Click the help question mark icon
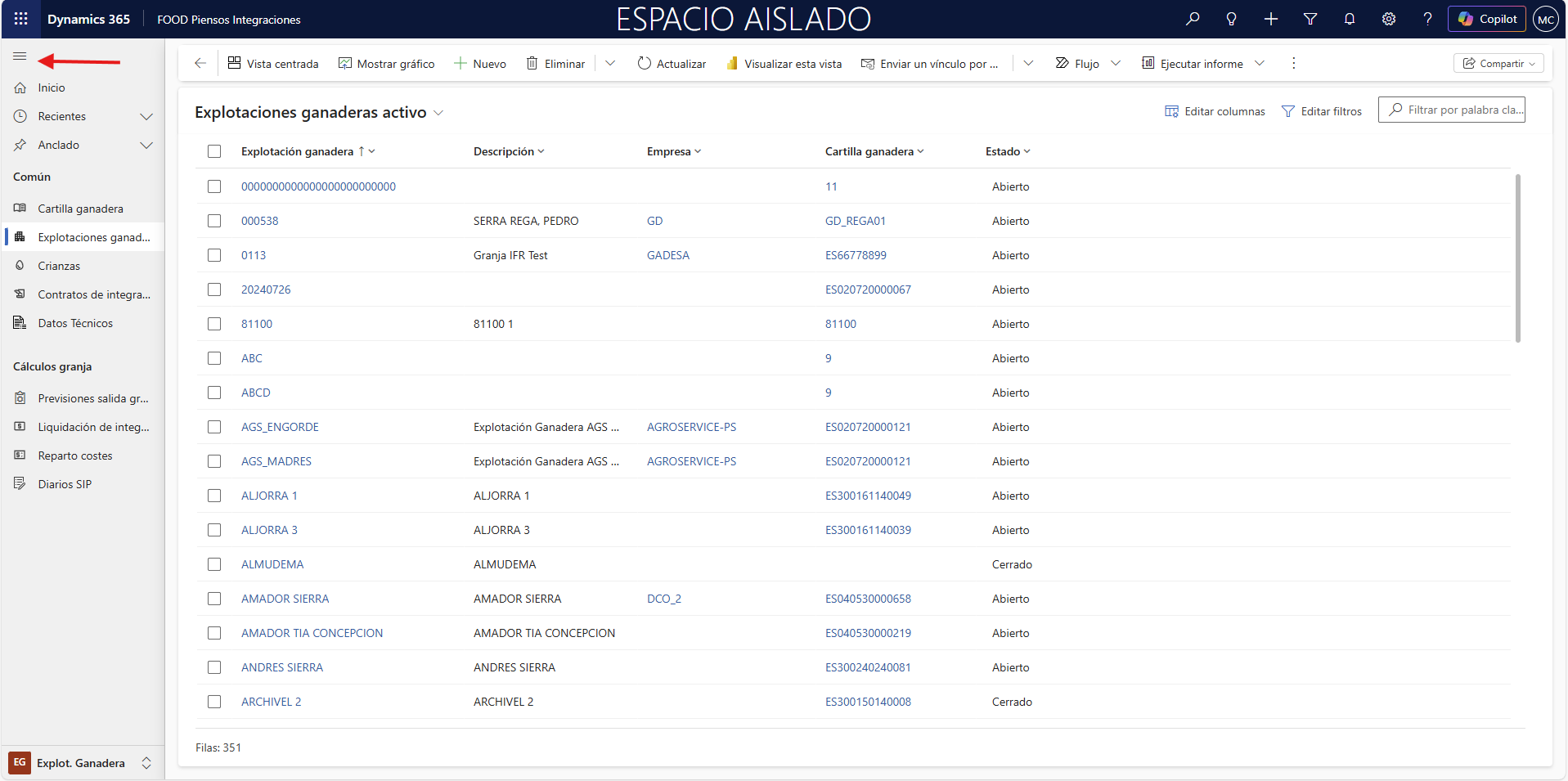The image size is (1568, 781). [1427, 19]
